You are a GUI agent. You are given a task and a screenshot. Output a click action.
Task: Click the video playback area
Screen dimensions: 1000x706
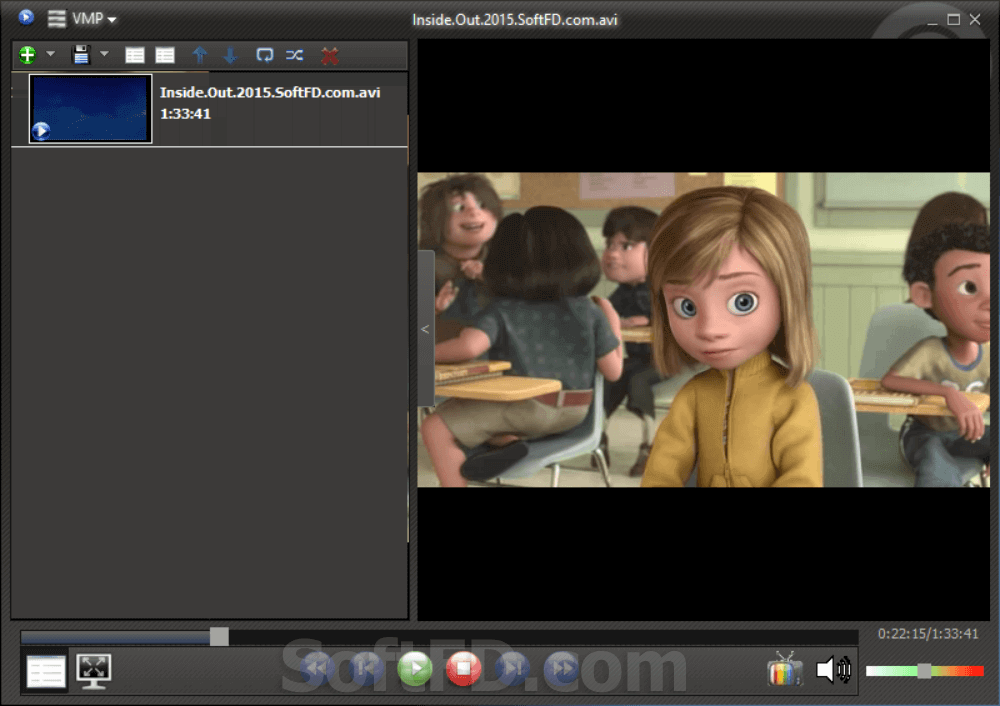(x=703, y=330)
